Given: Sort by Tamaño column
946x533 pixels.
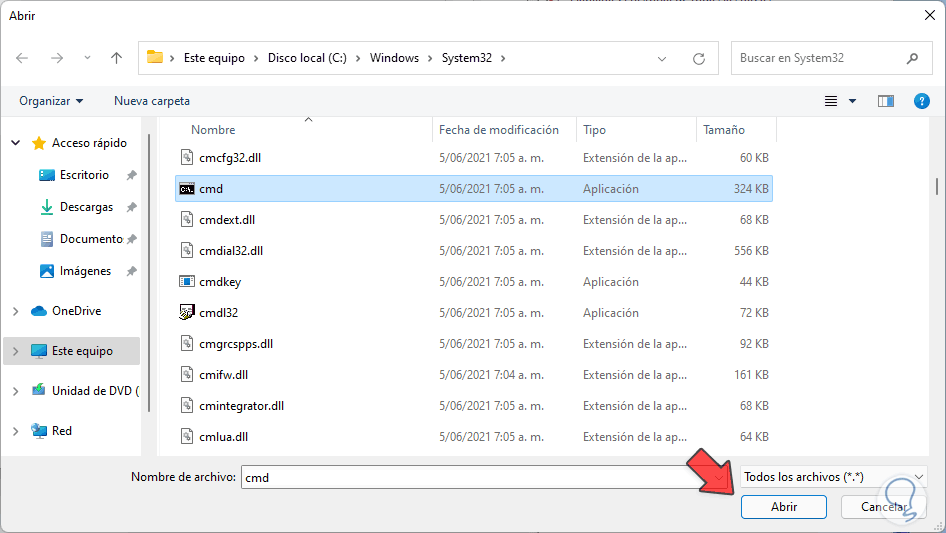Looking at the screenshot, I should click(x=724, y=130).
